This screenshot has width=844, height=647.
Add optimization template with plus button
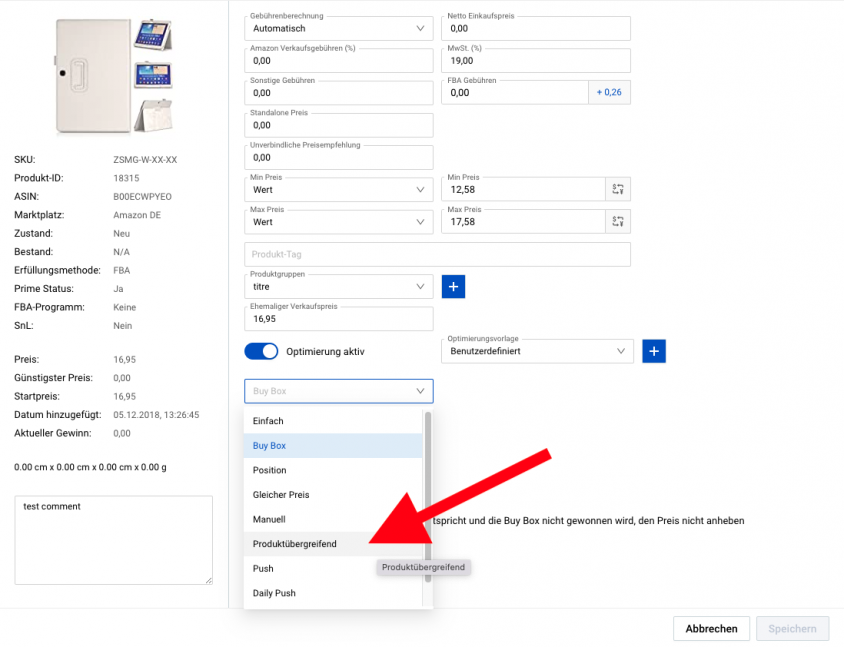654,351
